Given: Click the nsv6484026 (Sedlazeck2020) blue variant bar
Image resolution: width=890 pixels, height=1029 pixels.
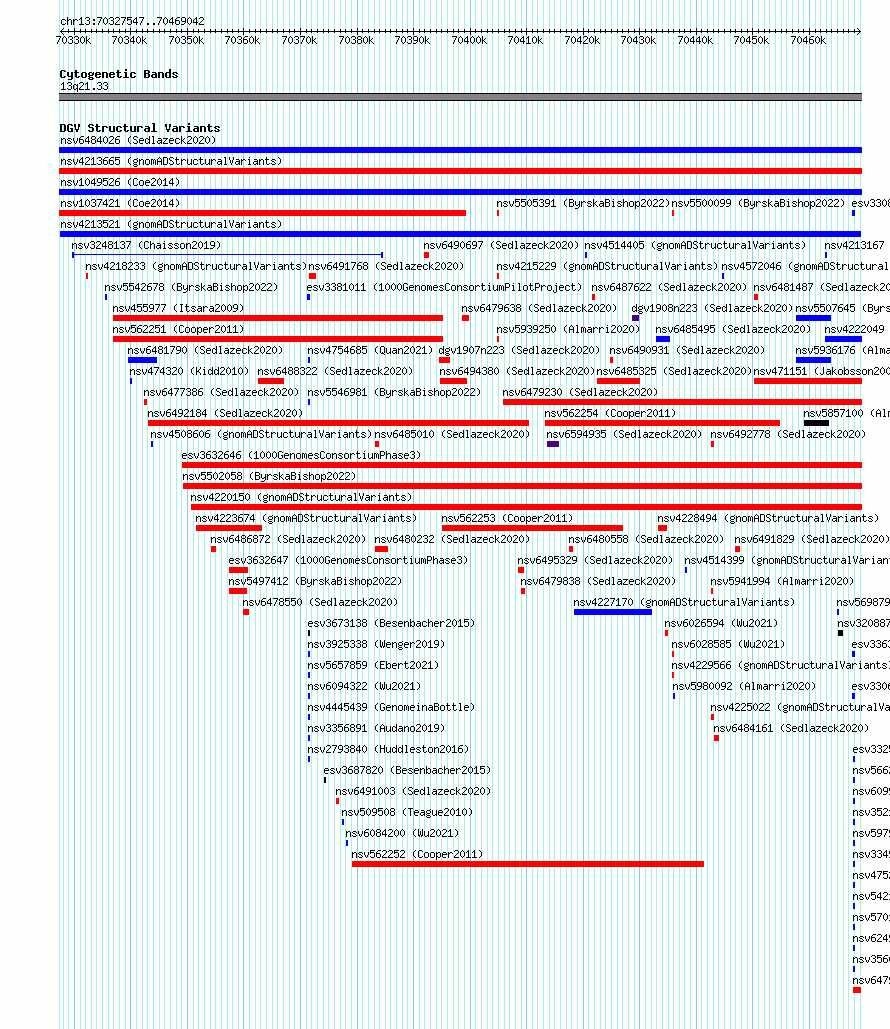Looking at the screenshot, I should coord(460,150).
